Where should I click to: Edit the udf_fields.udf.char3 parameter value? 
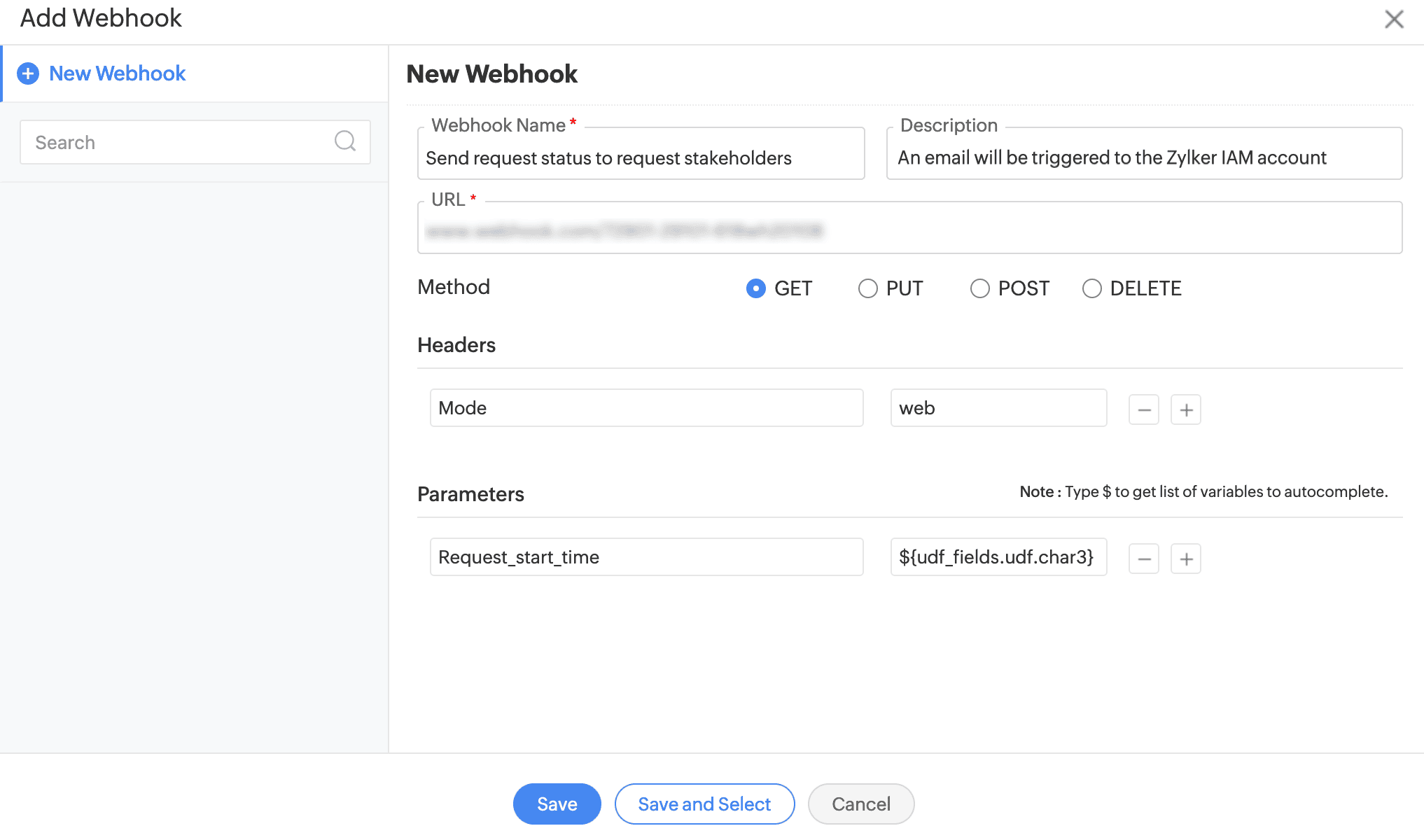(998, 557)
